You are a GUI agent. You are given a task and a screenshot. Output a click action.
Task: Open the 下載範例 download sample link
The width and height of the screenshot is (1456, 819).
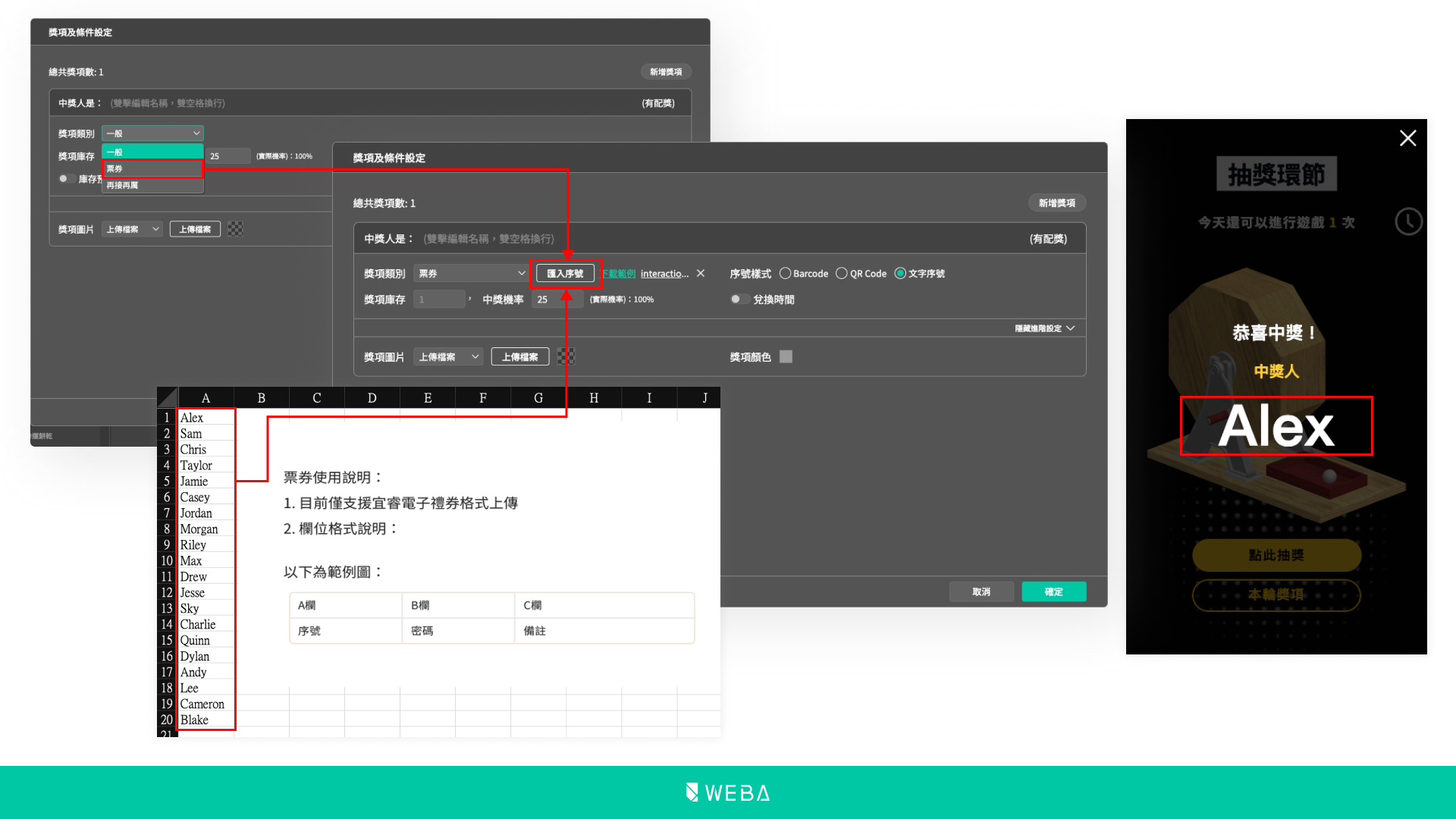[620, 274]
